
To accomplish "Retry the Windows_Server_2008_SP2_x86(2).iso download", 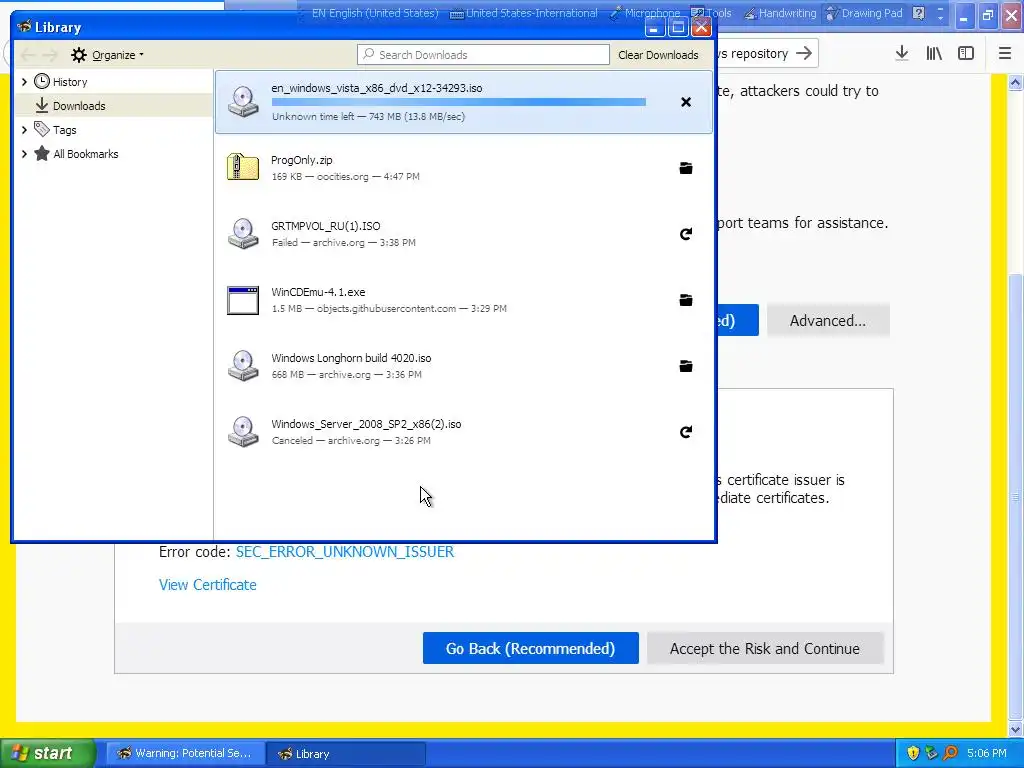I will pyautogui.click(x=686, y=432).
